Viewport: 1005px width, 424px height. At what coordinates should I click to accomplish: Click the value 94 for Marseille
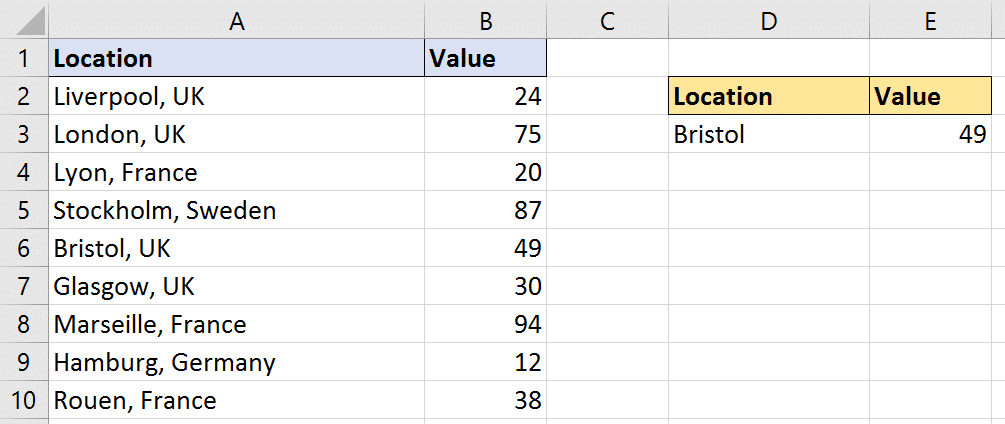[x=486, y=324]
